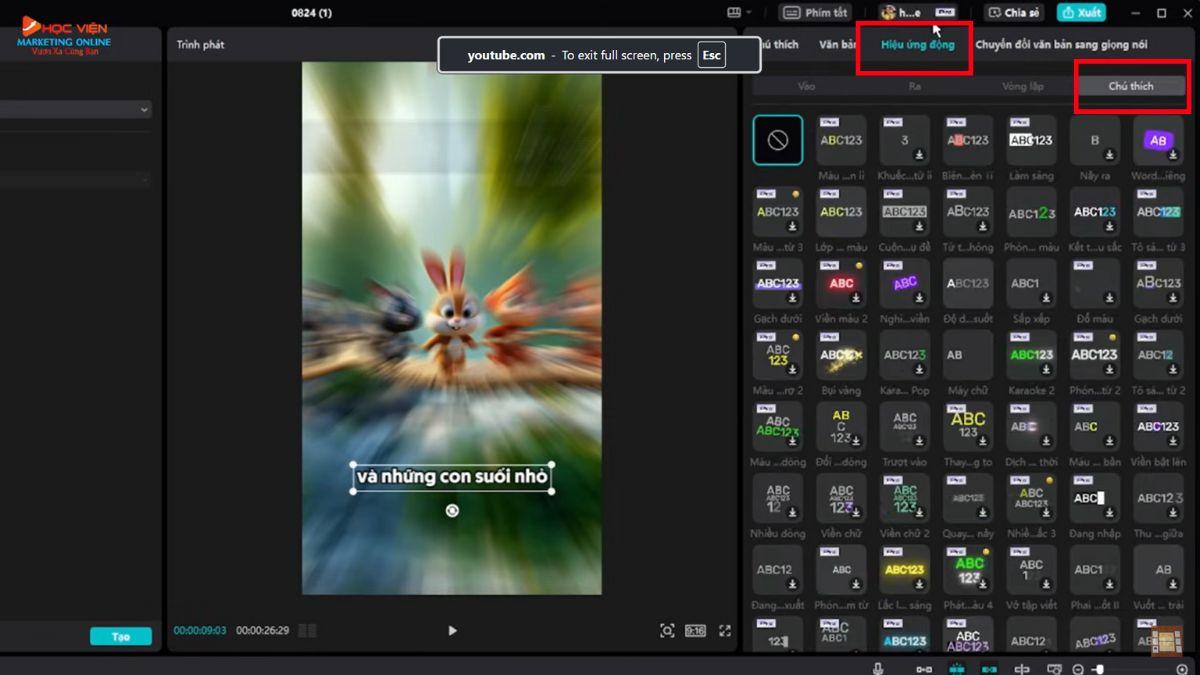Open 'Phím tắt' shortcuts button
The width and height of the screenshot is (1200, 675).
click(815, 13)
